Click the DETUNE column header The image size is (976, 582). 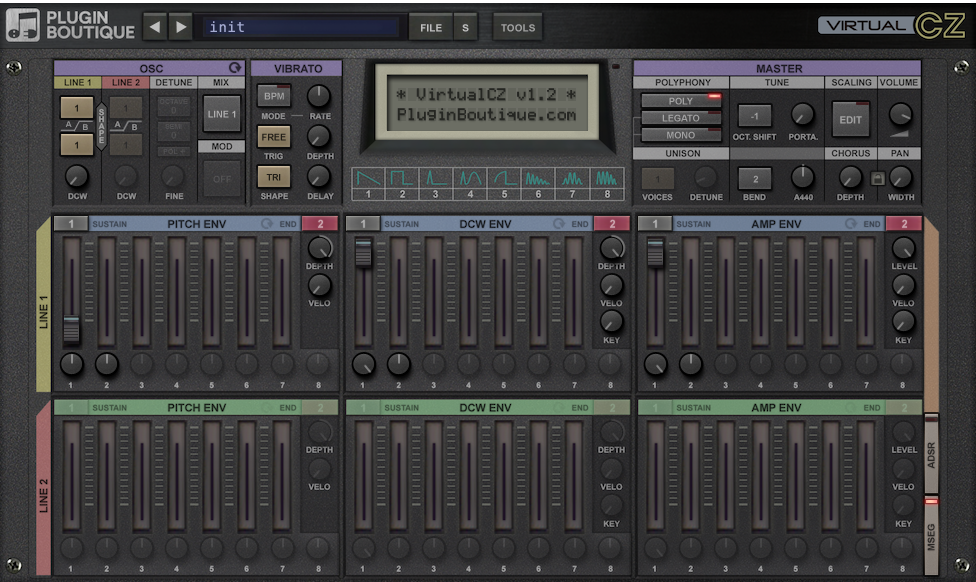174,82
